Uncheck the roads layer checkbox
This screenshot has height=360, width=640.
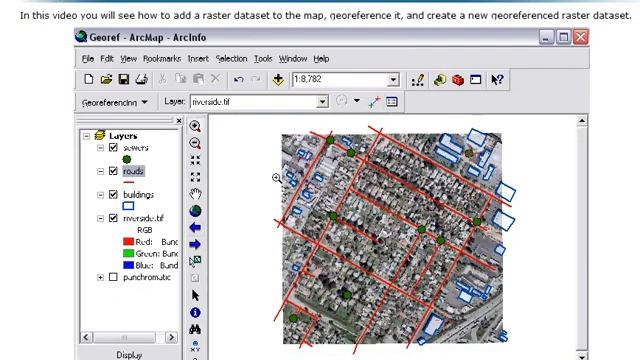click(x=113, y=171)
